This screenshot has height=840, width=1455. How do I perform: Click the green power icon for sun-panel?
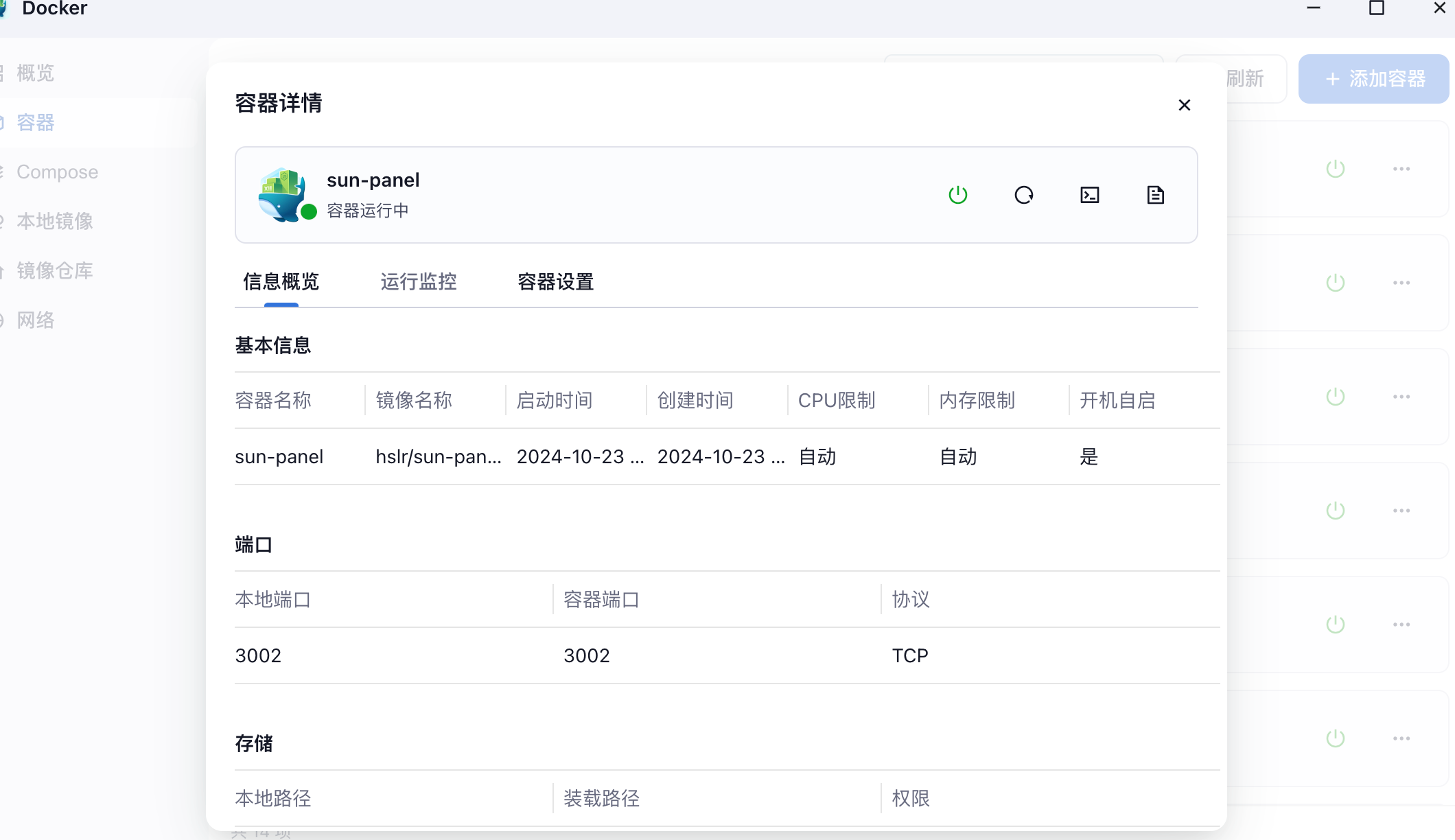(957, 195)
